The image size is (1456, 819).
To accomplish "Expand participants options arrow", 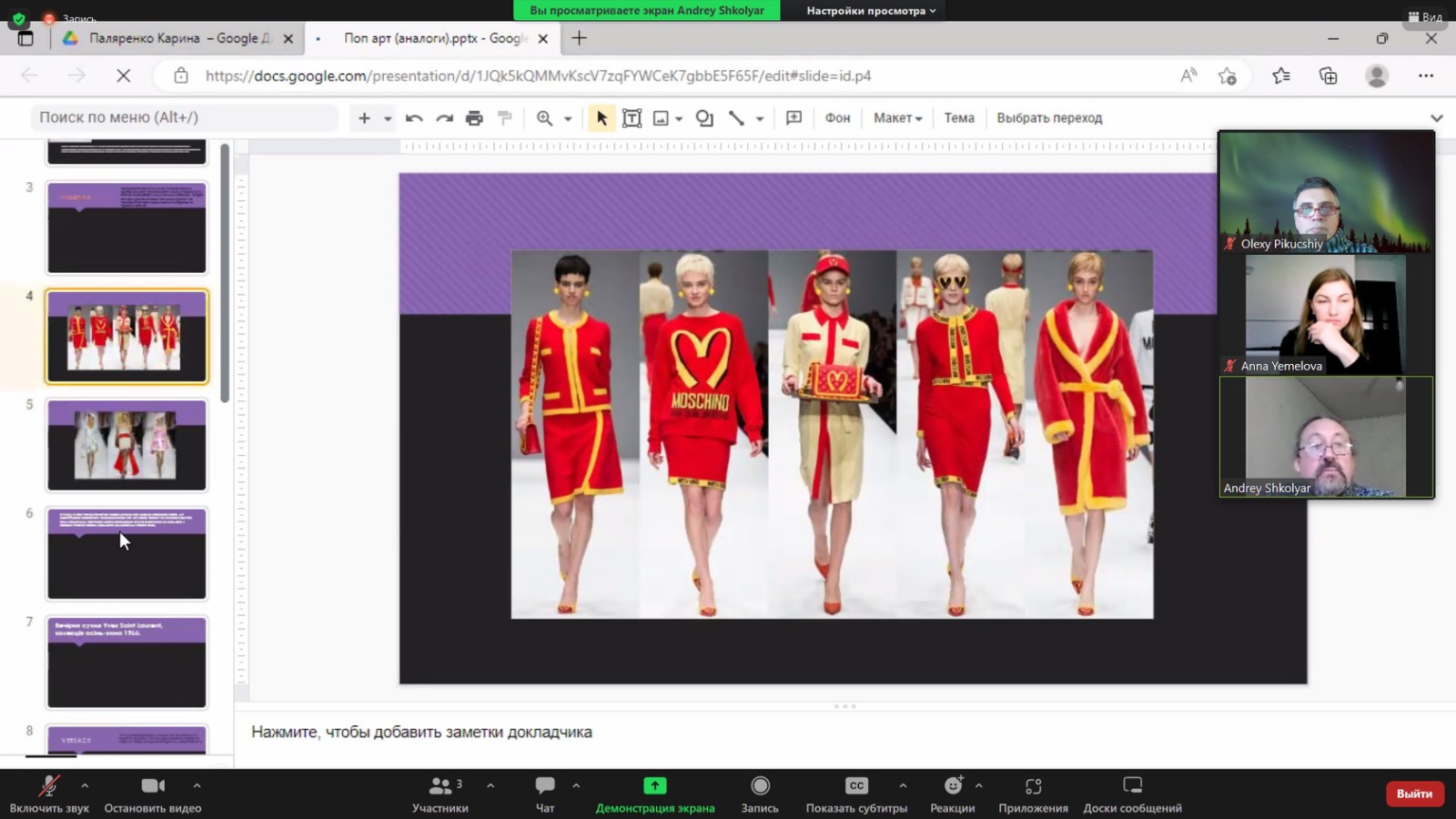I will coord(490,785).
